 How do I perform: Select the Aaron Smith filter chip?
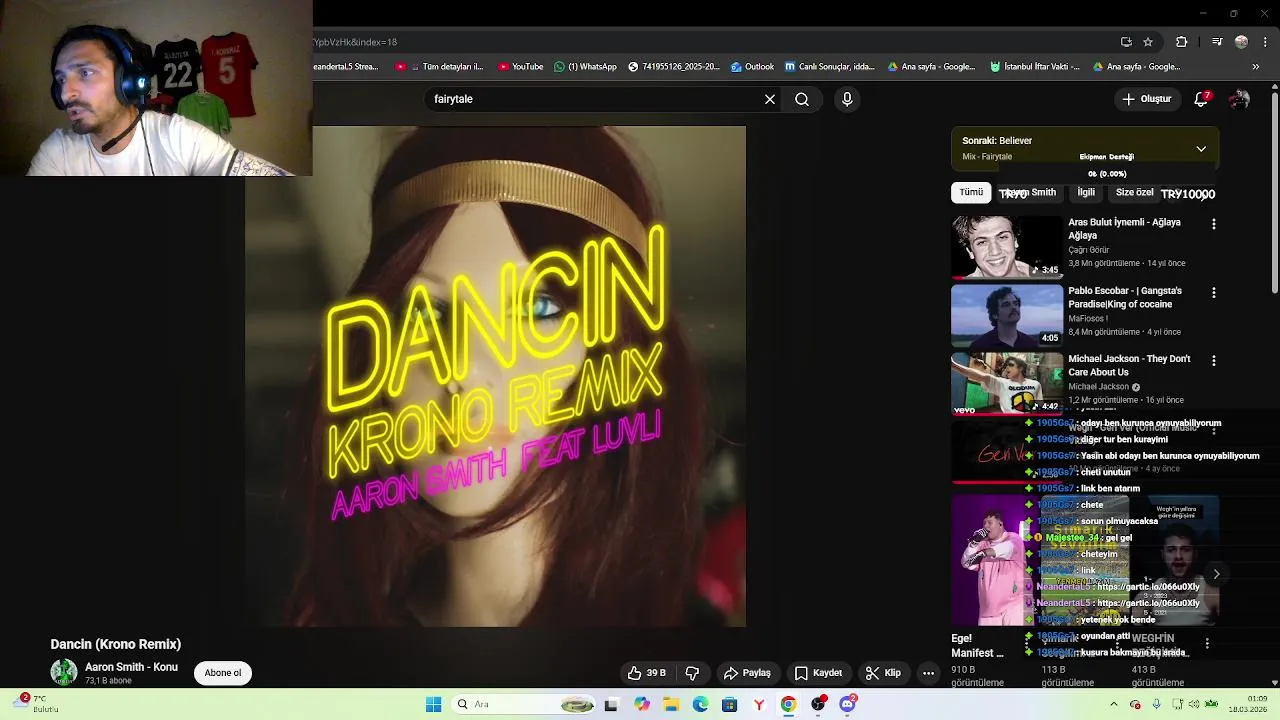click(1029, 192)
